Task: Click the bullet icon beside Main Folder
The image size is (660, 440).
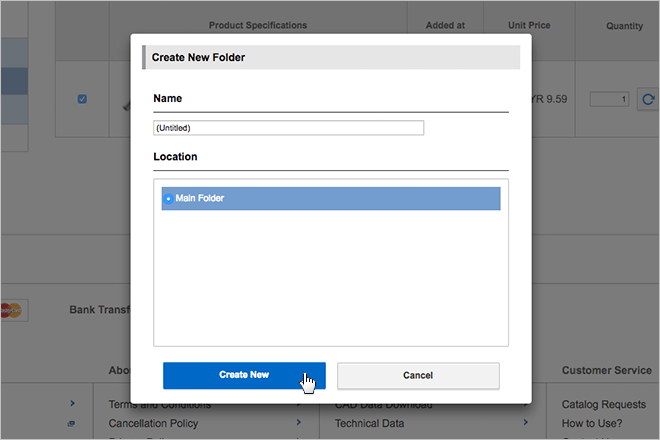Action: (168, 199)
